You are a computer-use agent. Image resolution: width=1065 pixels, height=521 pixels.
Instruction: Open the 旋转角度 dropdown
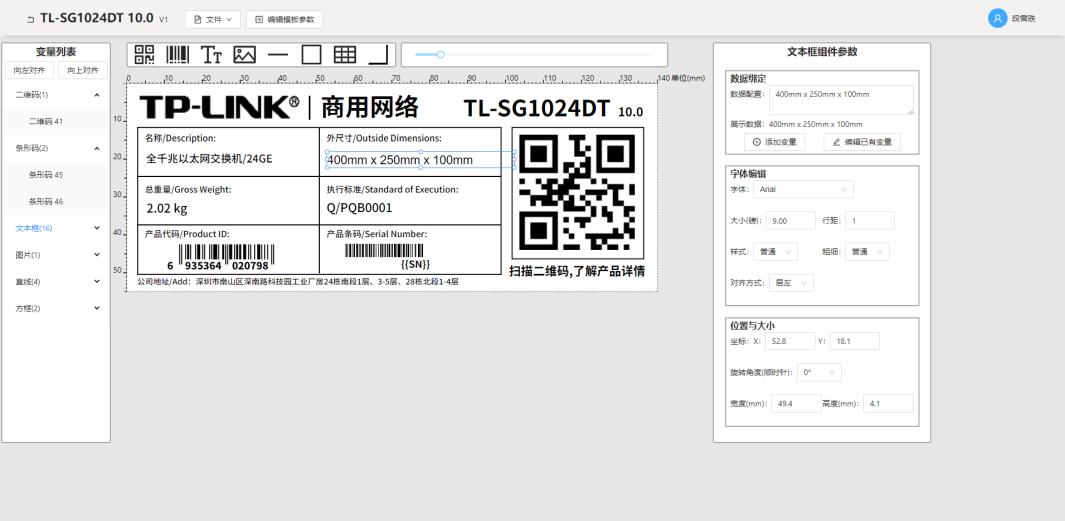[820, 372]
